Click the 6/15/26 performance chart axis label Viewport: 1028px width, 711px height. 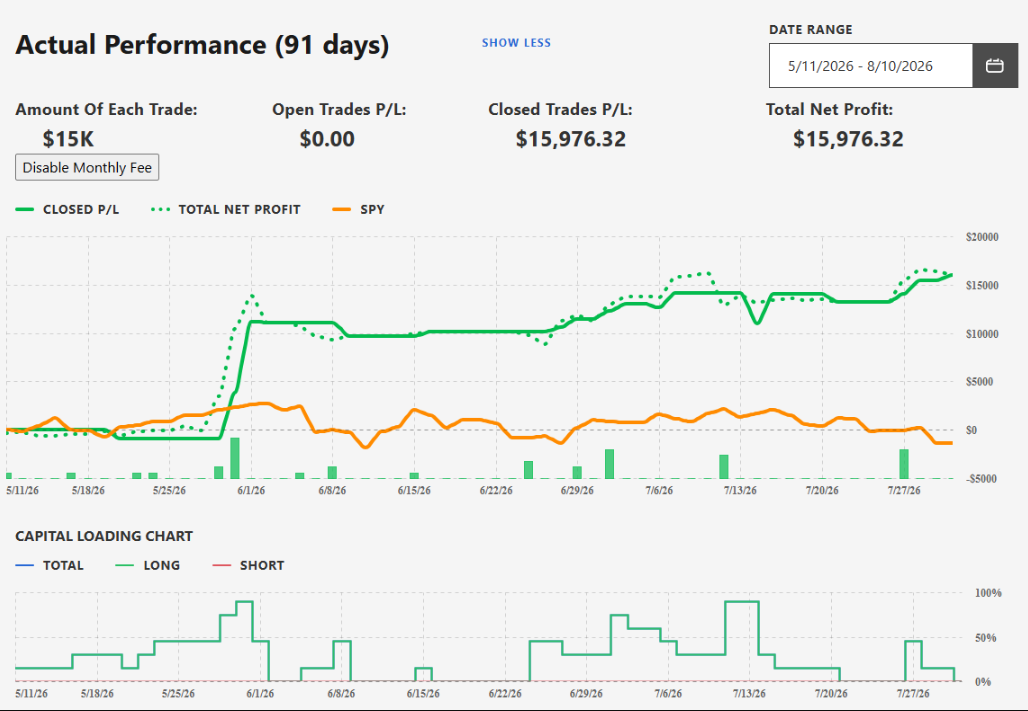coord(414,491)
